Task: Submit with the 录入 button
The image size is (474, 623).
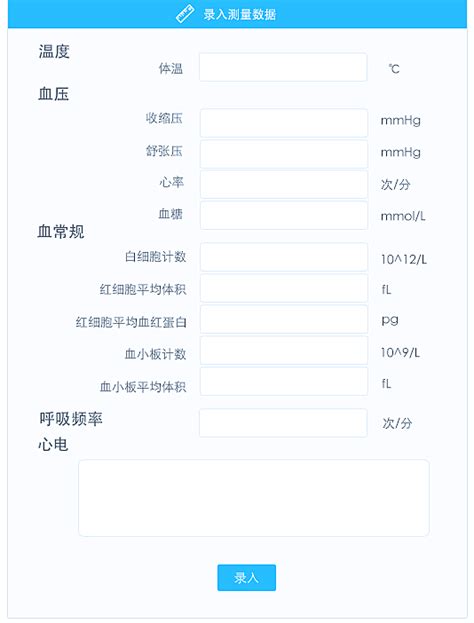Action: click(246, 577)
